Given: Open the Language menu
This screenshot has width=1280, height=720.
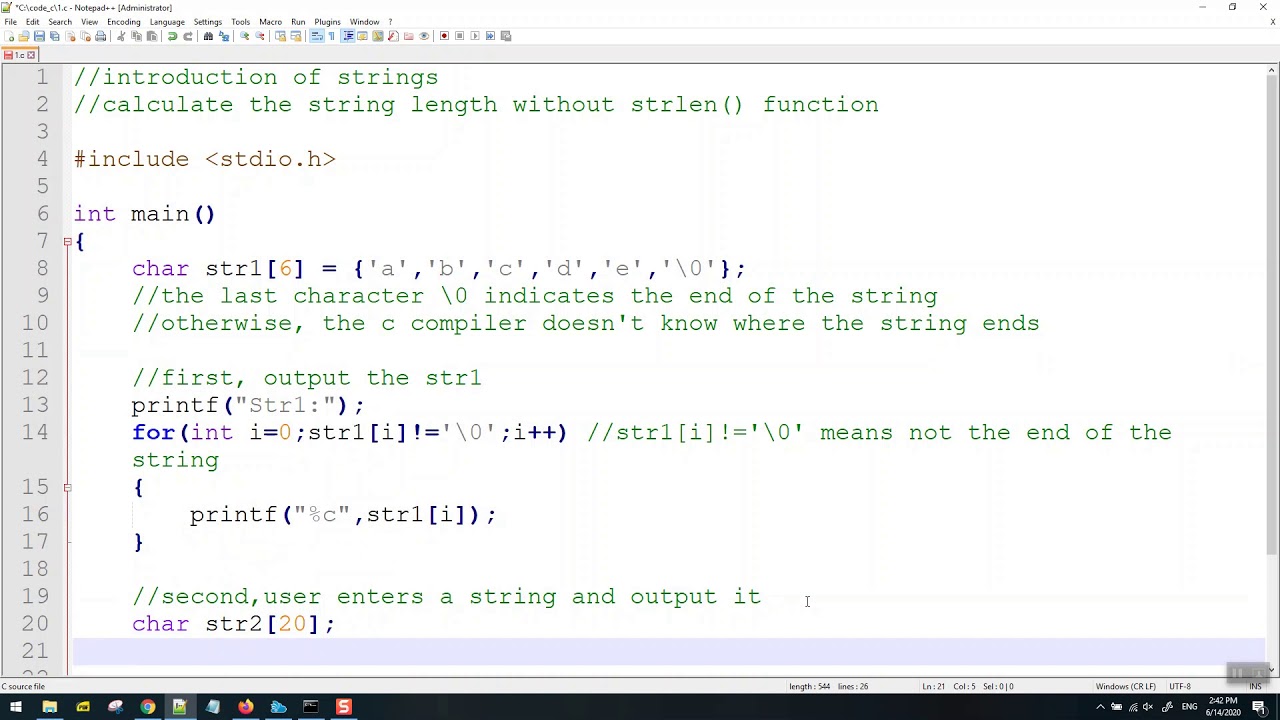Looking at the screenshot, I should 167,22.
